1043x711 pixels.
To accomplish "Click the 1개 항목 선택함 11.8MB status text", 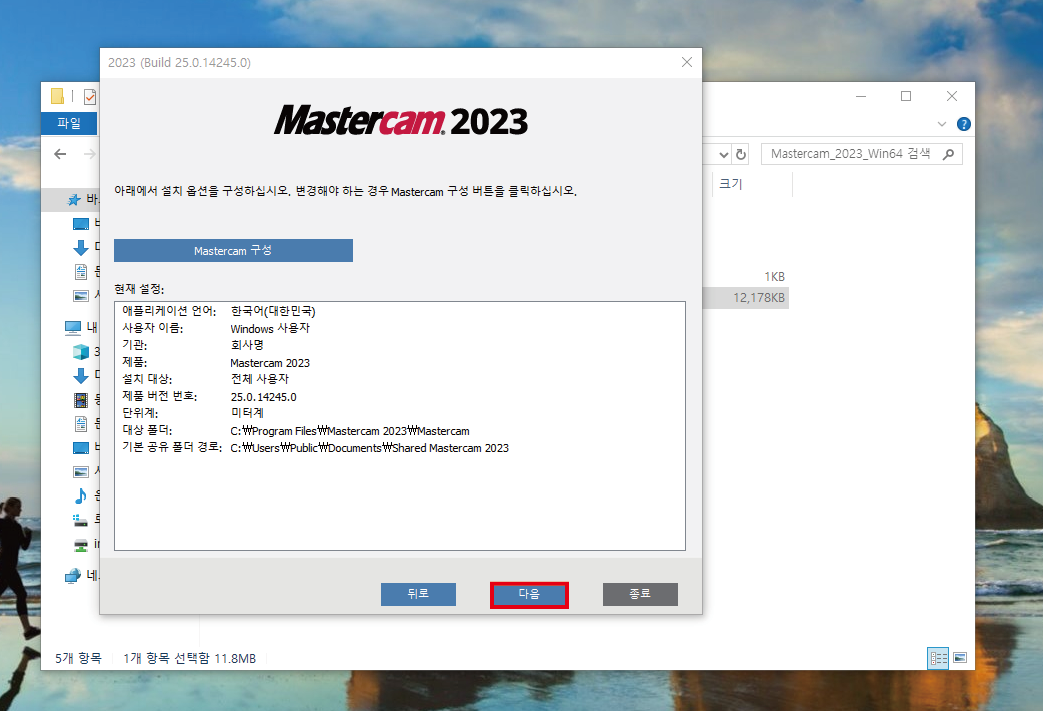I will 190,658.
